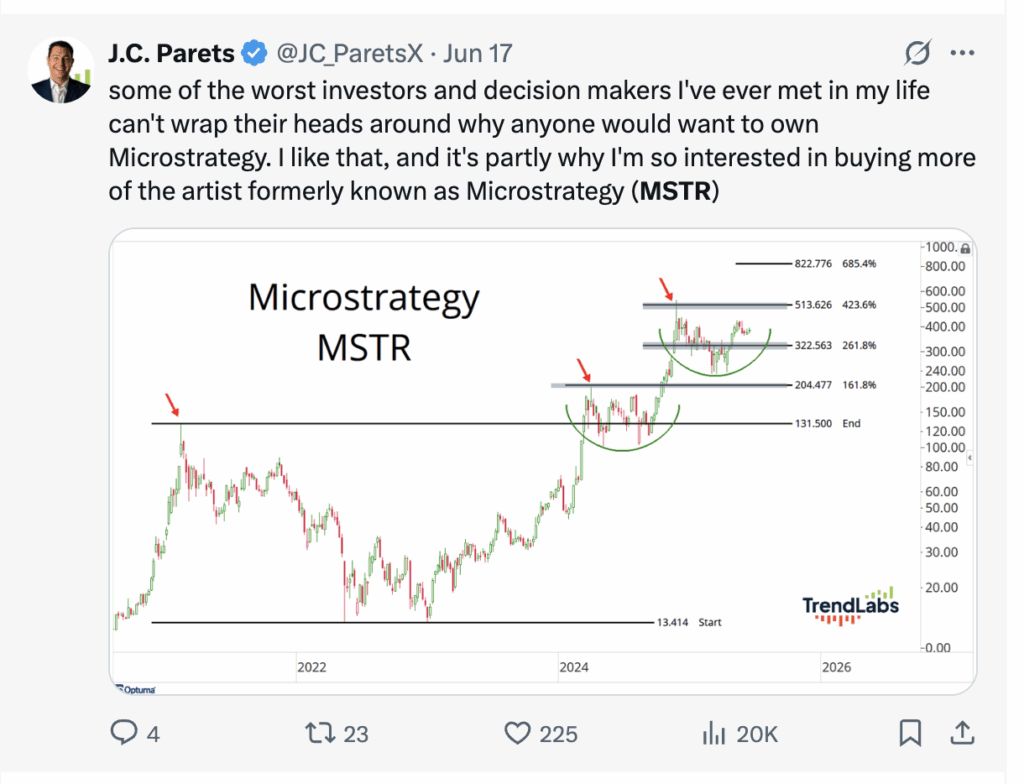Click the Optuma logo below the chart
The image size is (1024, 784).
pos(136,689)
